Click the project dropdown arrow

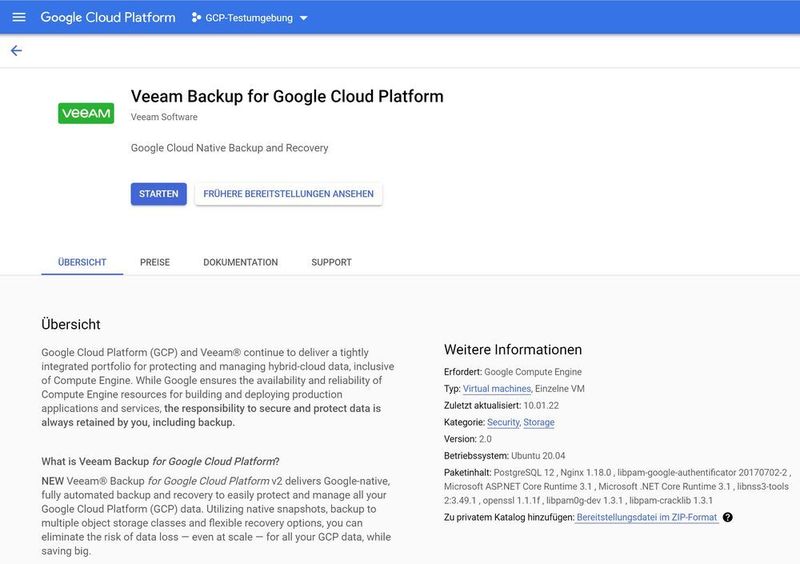[304, 18]
